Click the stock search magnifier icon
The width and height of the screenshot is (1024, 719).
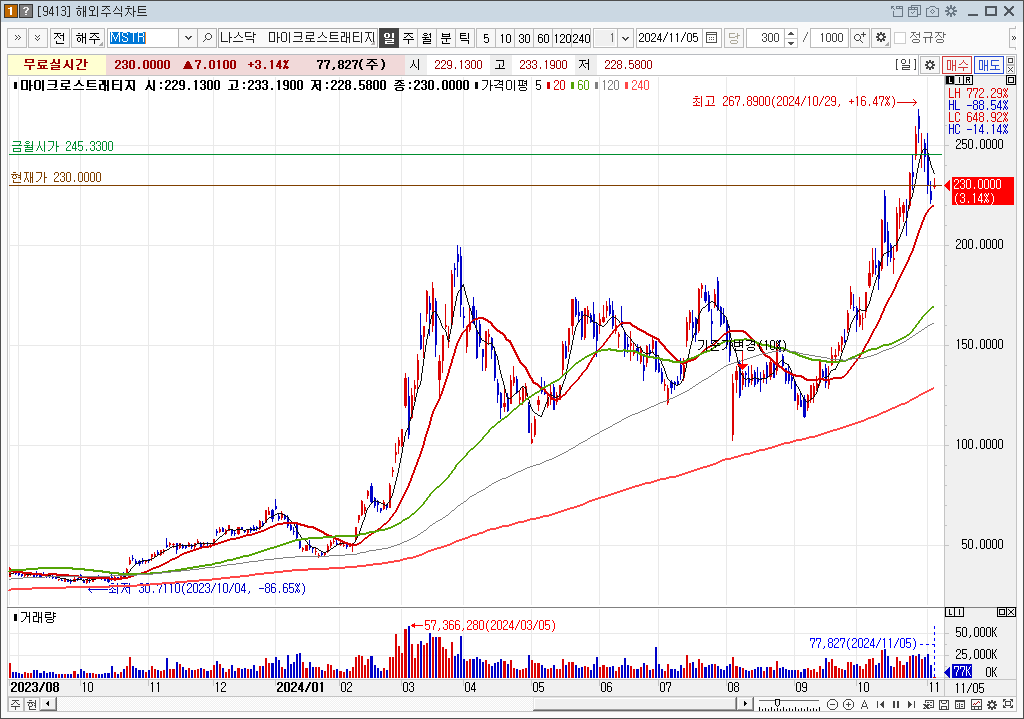[x=207, y=38]
